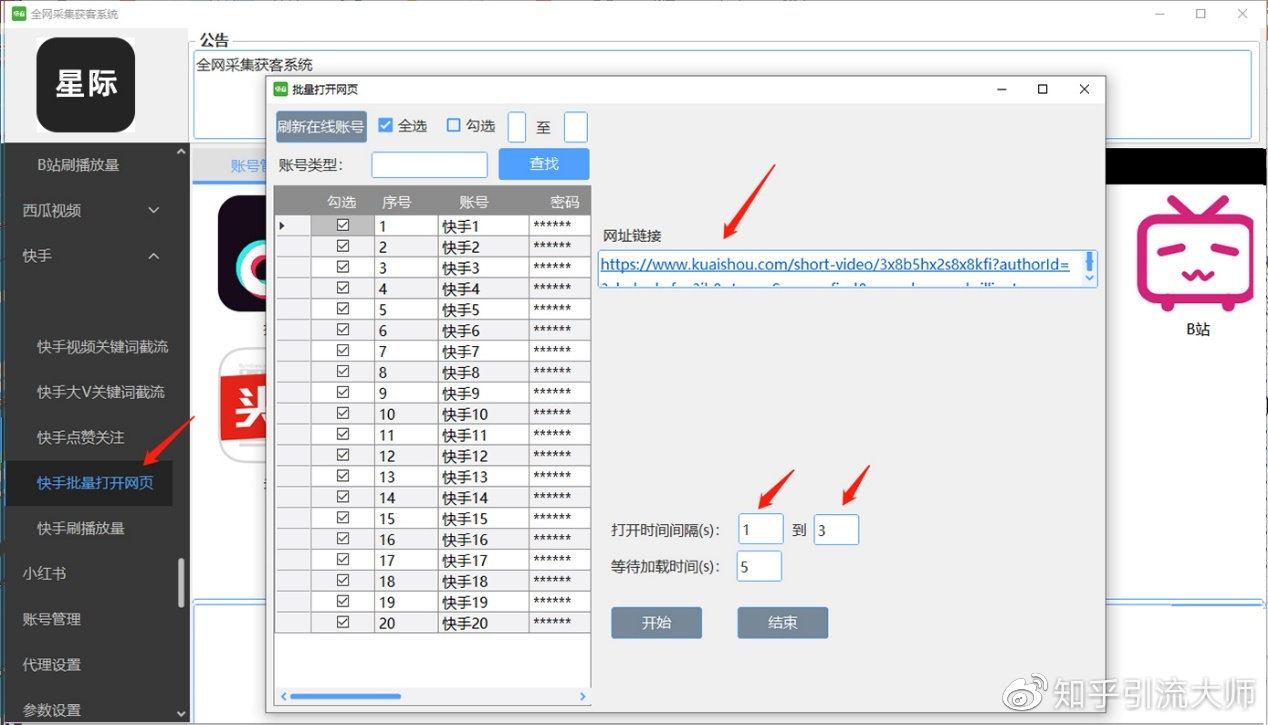Click the 序号 column header
This screenshot has width=1268, height=725.
[397, 201]
